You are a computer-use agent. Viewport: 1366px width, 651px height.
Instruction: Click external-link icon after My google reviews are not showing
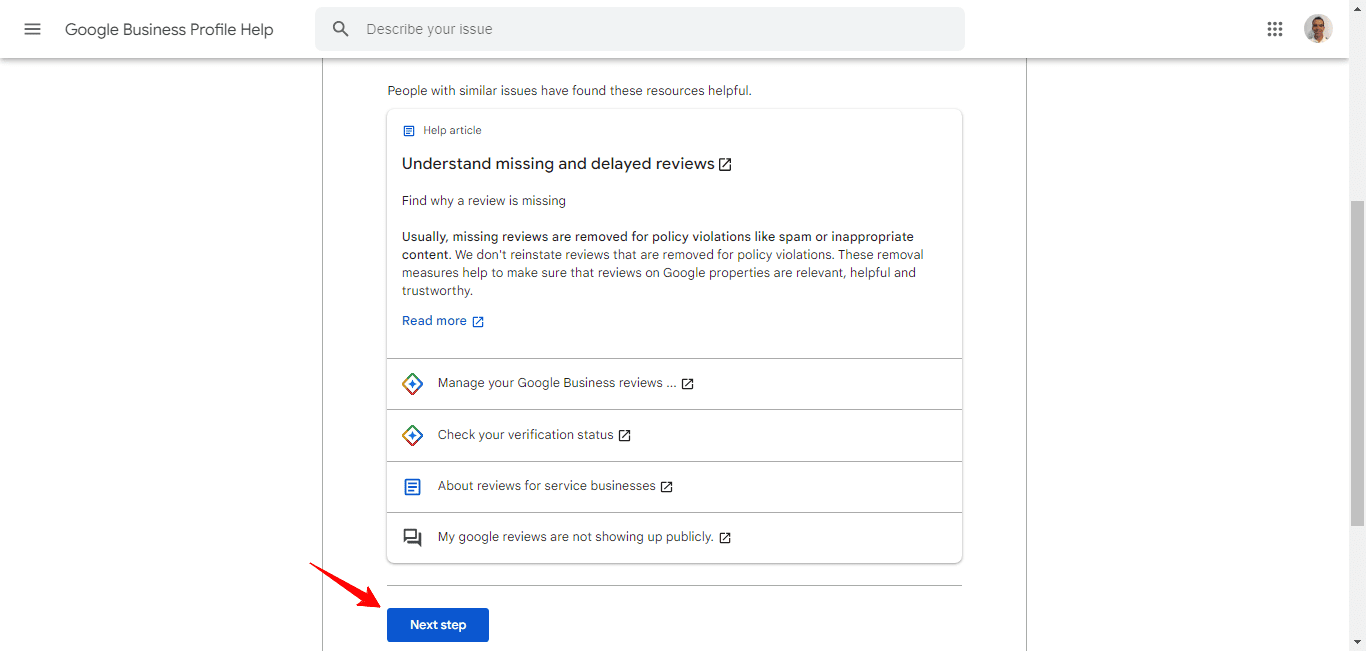pos(725,538)
